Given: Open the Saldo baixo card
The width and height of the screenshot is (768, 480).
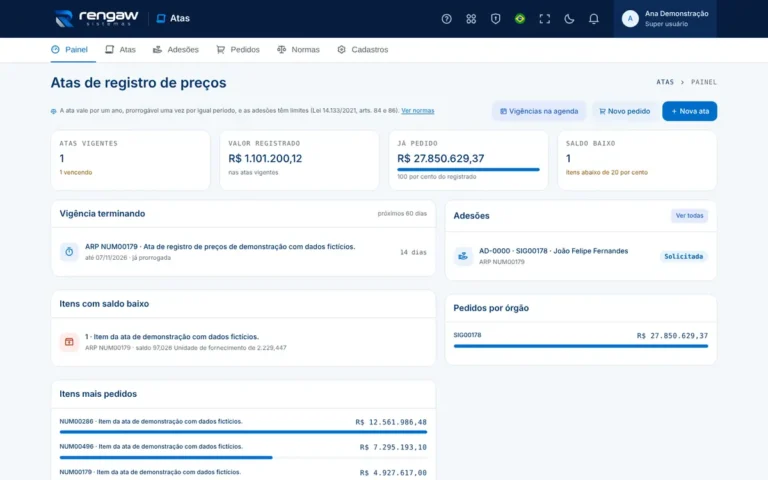Looking at the screenshot, I should [637, 160].
